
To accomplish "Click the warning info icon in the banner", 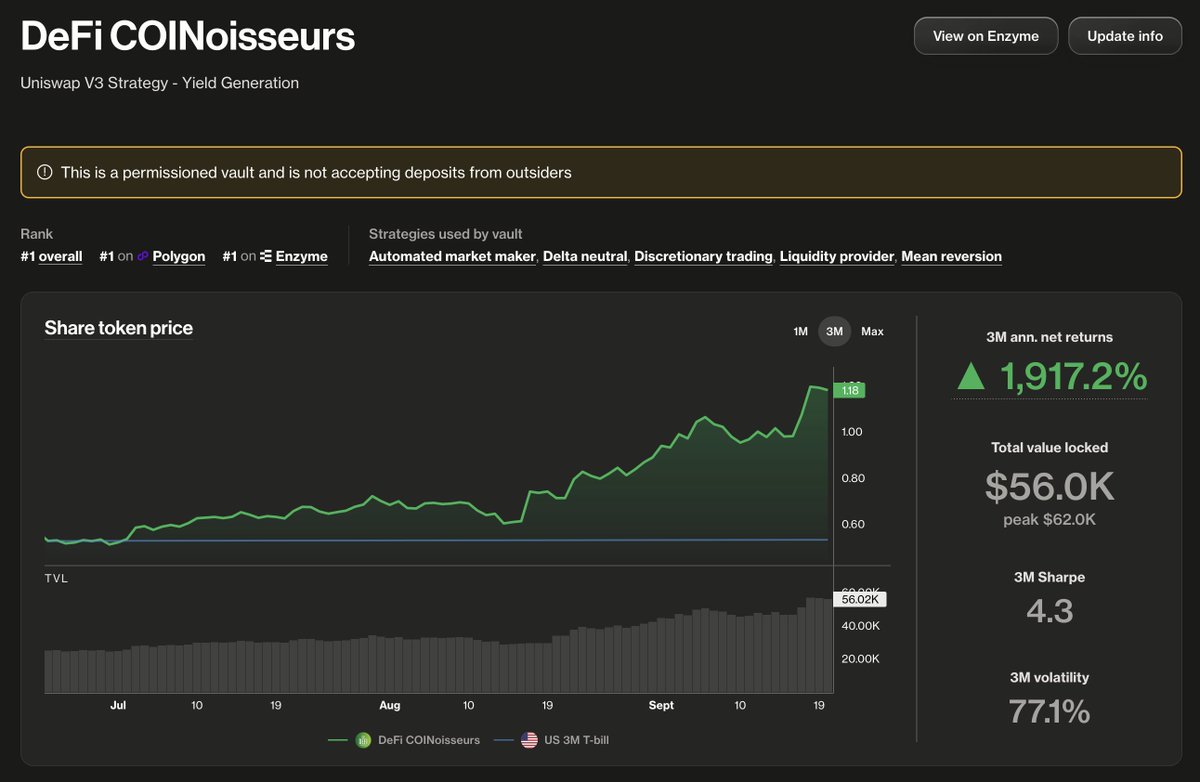I will (44, 172).
